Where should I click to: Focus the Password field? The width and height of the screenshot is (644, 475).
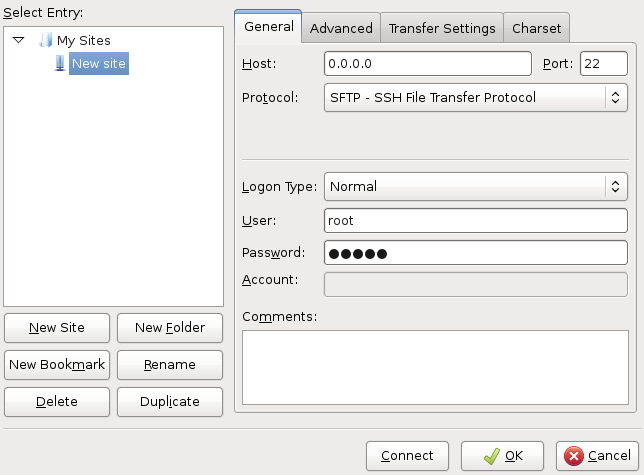(476, 253)
